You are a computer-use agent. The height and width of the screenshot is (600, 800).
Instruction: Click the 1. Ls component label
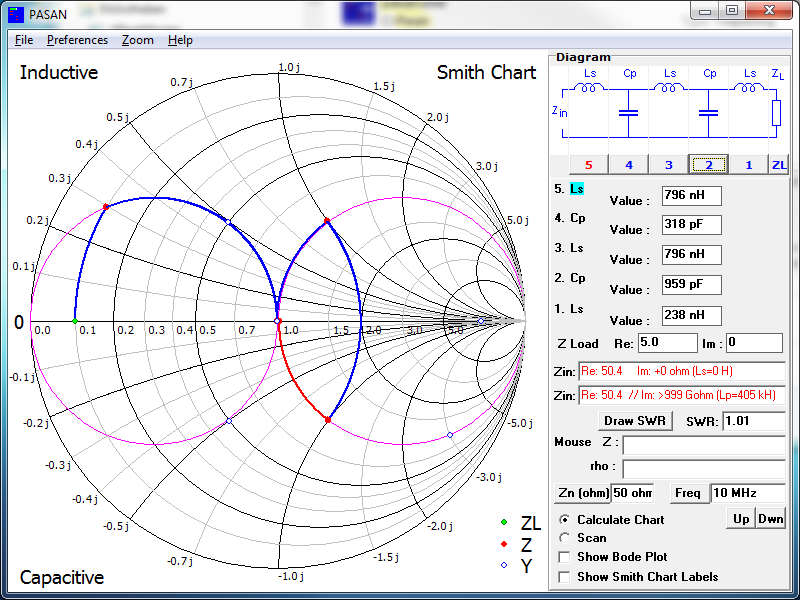coord(569,309)
